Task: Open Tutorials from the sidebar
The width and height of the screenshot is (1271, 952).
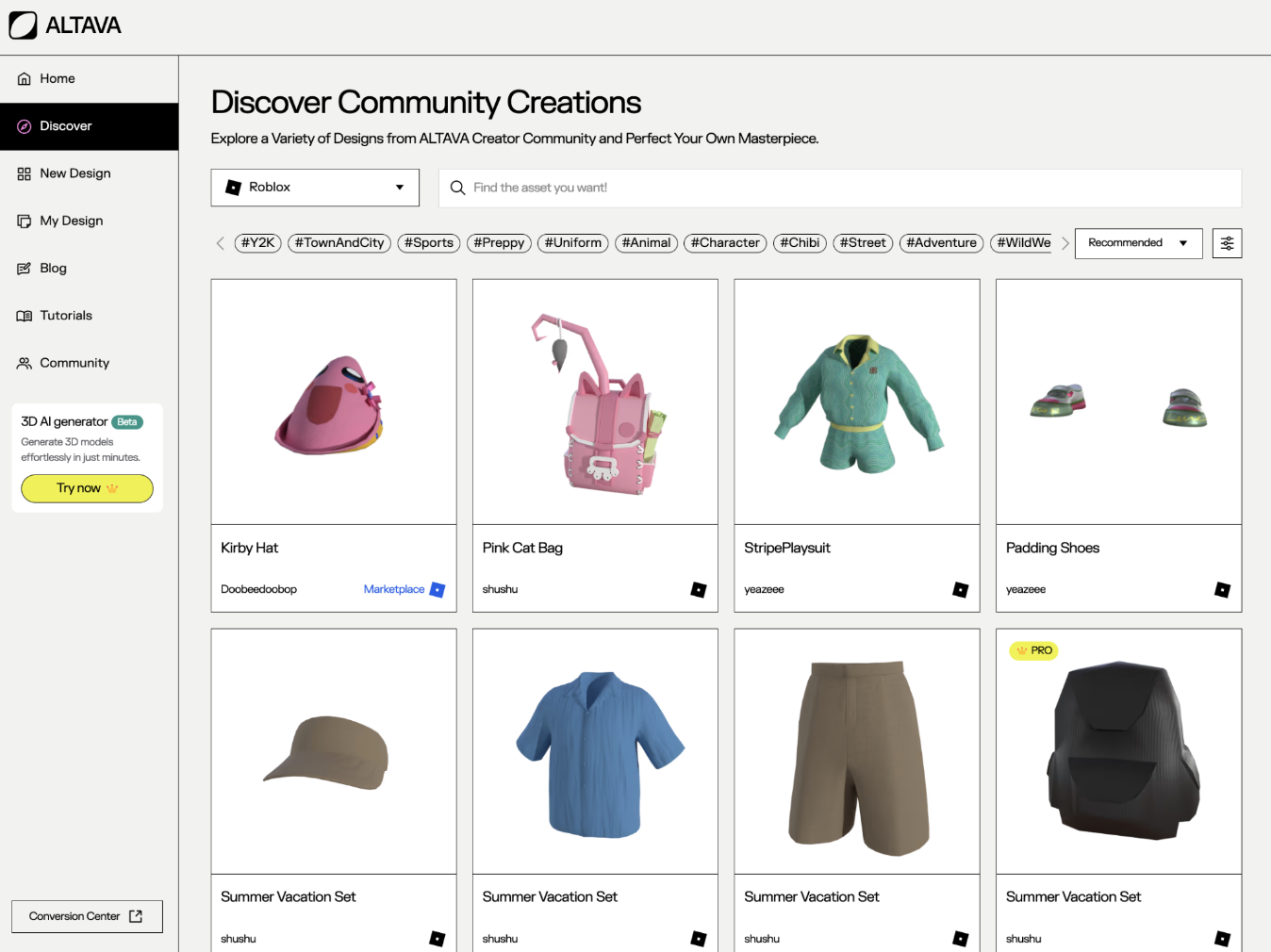Action: 89,316
